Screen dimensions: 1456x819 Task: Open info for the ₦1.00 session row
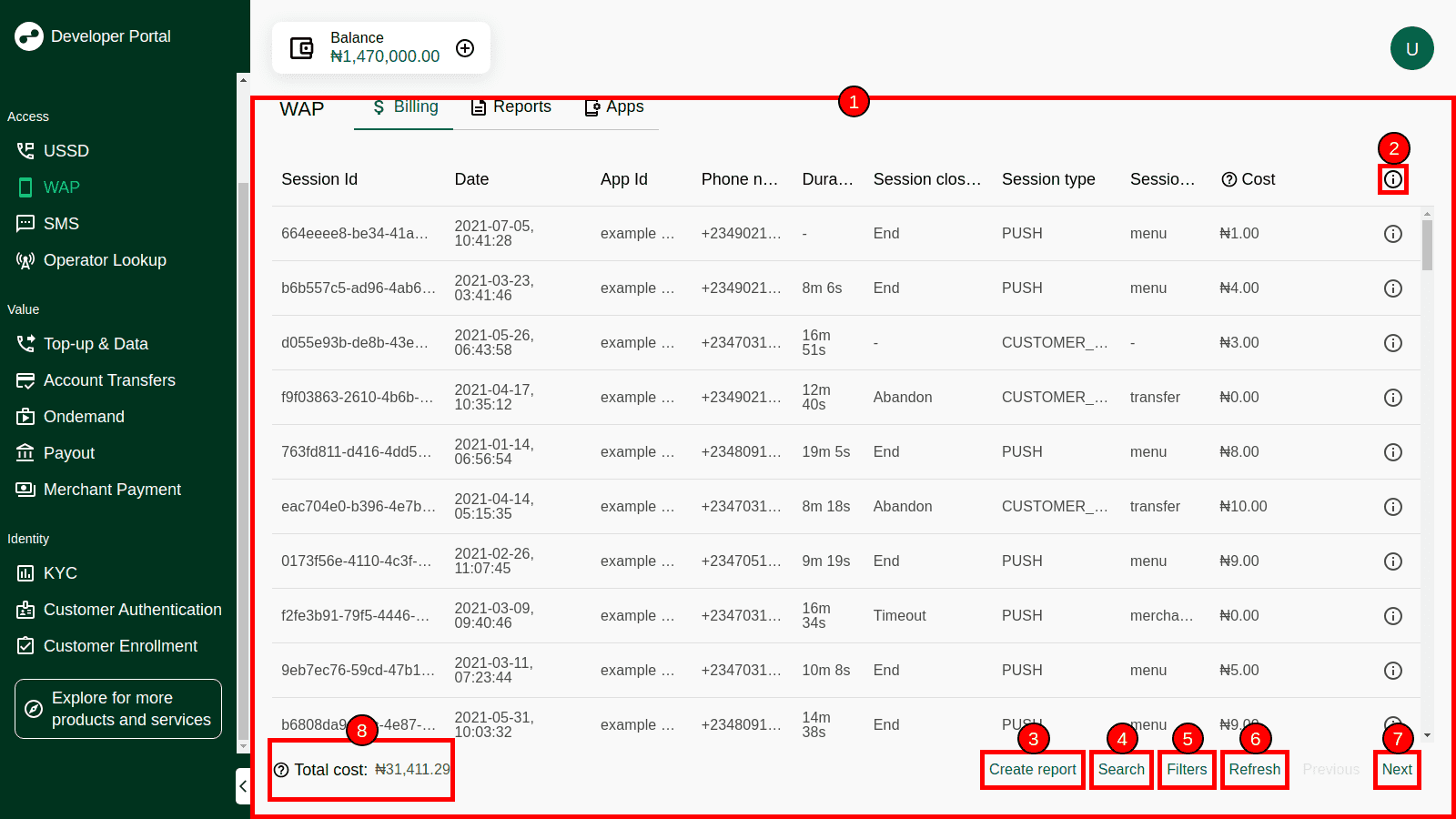1392,234
